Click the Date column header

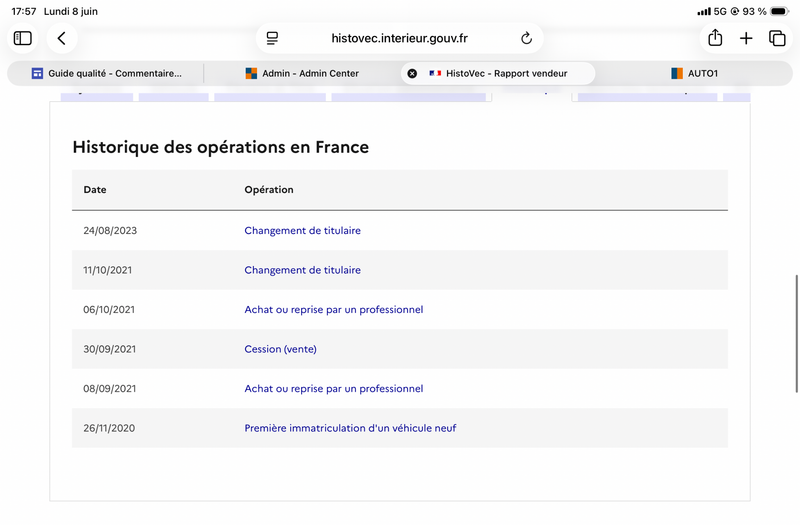pyautogui.click(x=95, y=190)
